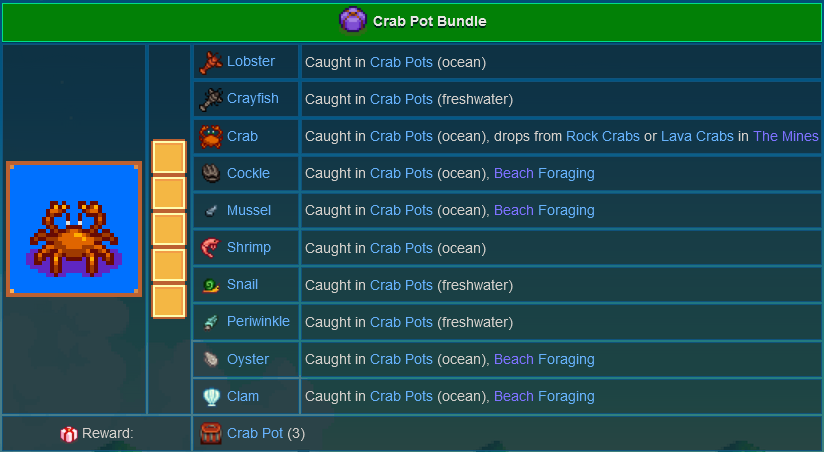
Task: Click the Crab Pot reward icon
Action: click(x=210, y=434)
